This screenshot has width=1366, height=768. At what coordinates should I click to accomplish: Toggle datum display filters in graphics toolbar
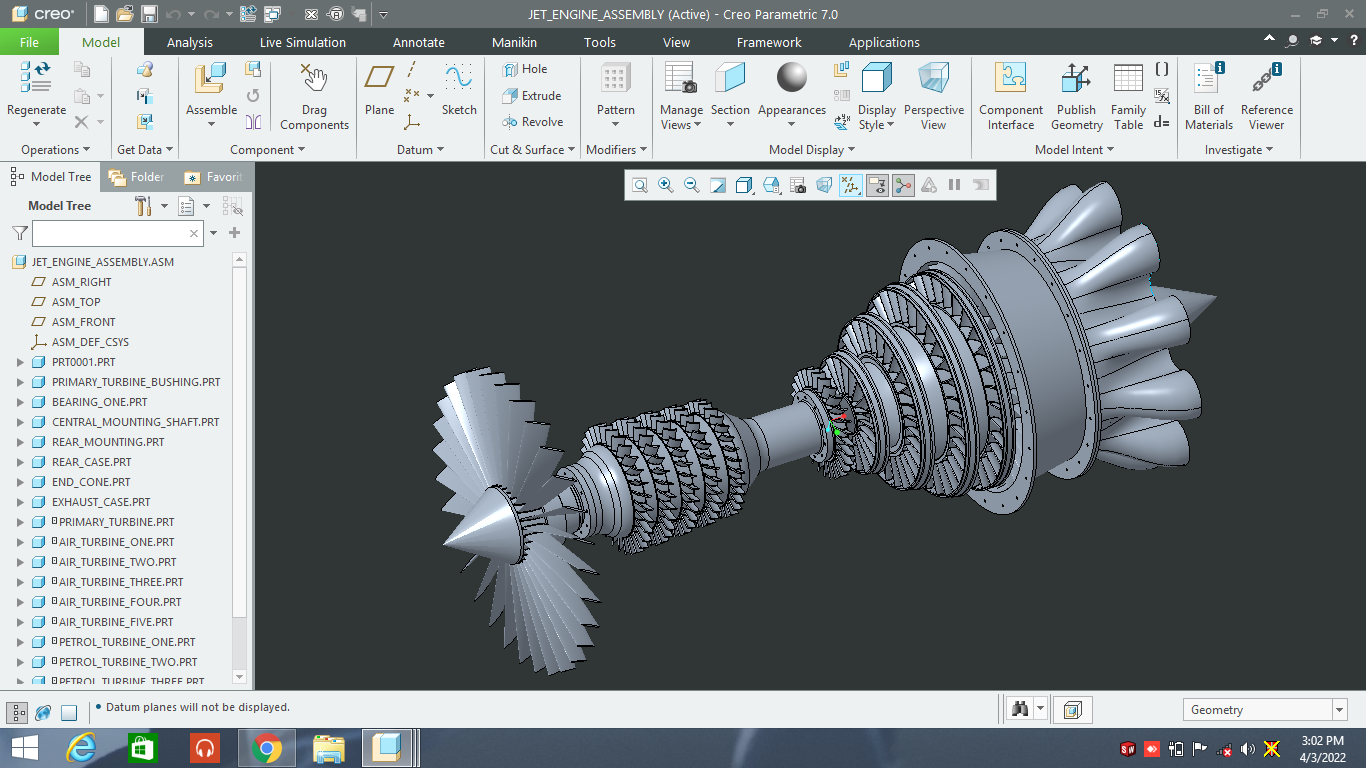(x=851, y=185)
